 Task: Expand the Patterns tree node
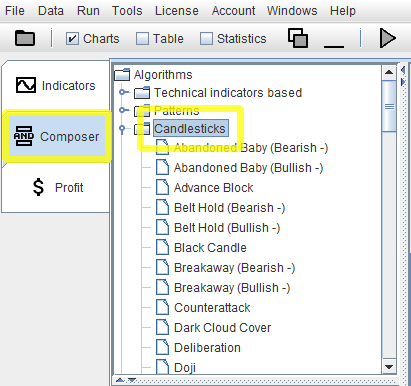(123, 110)
